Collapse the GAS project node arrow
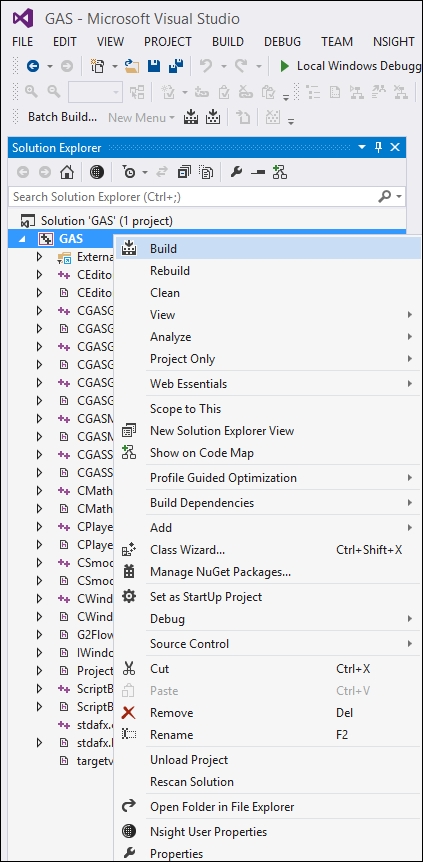Screen dimensions: 423x862 [23, 239]
